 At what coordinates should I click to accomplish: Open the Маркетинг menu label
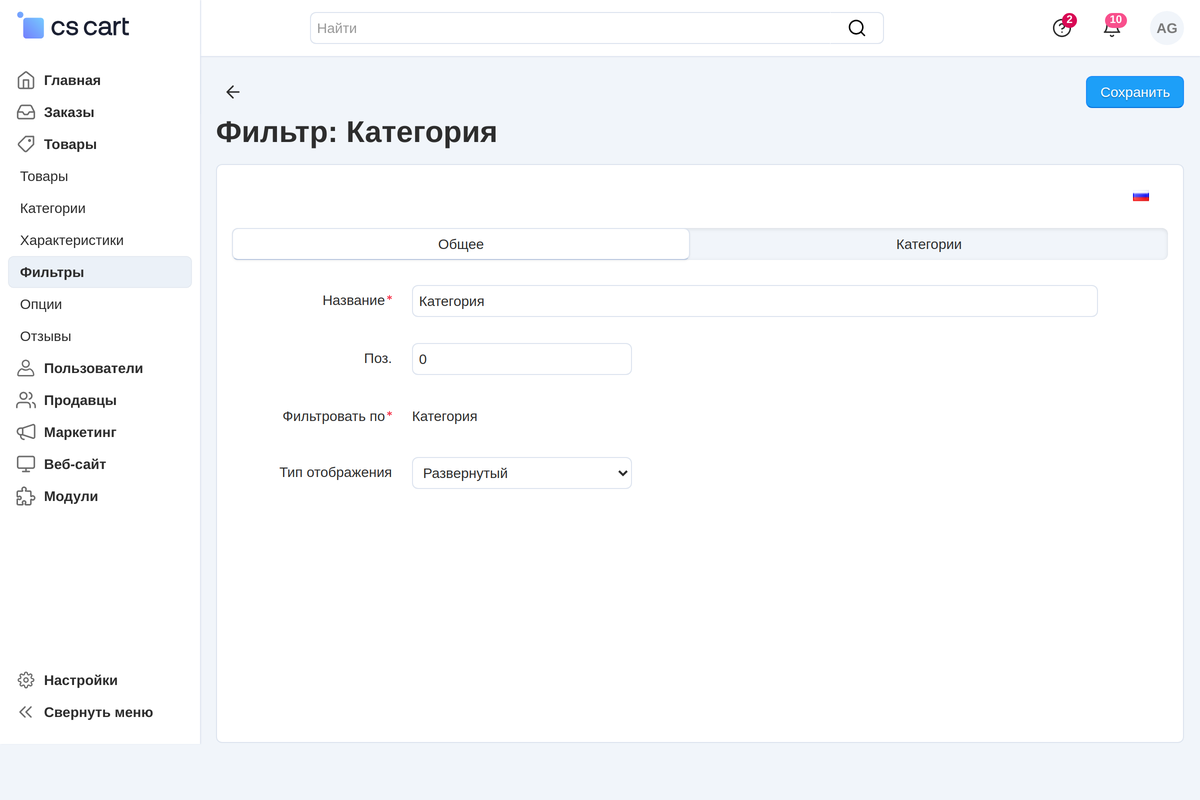click(80, 432)
